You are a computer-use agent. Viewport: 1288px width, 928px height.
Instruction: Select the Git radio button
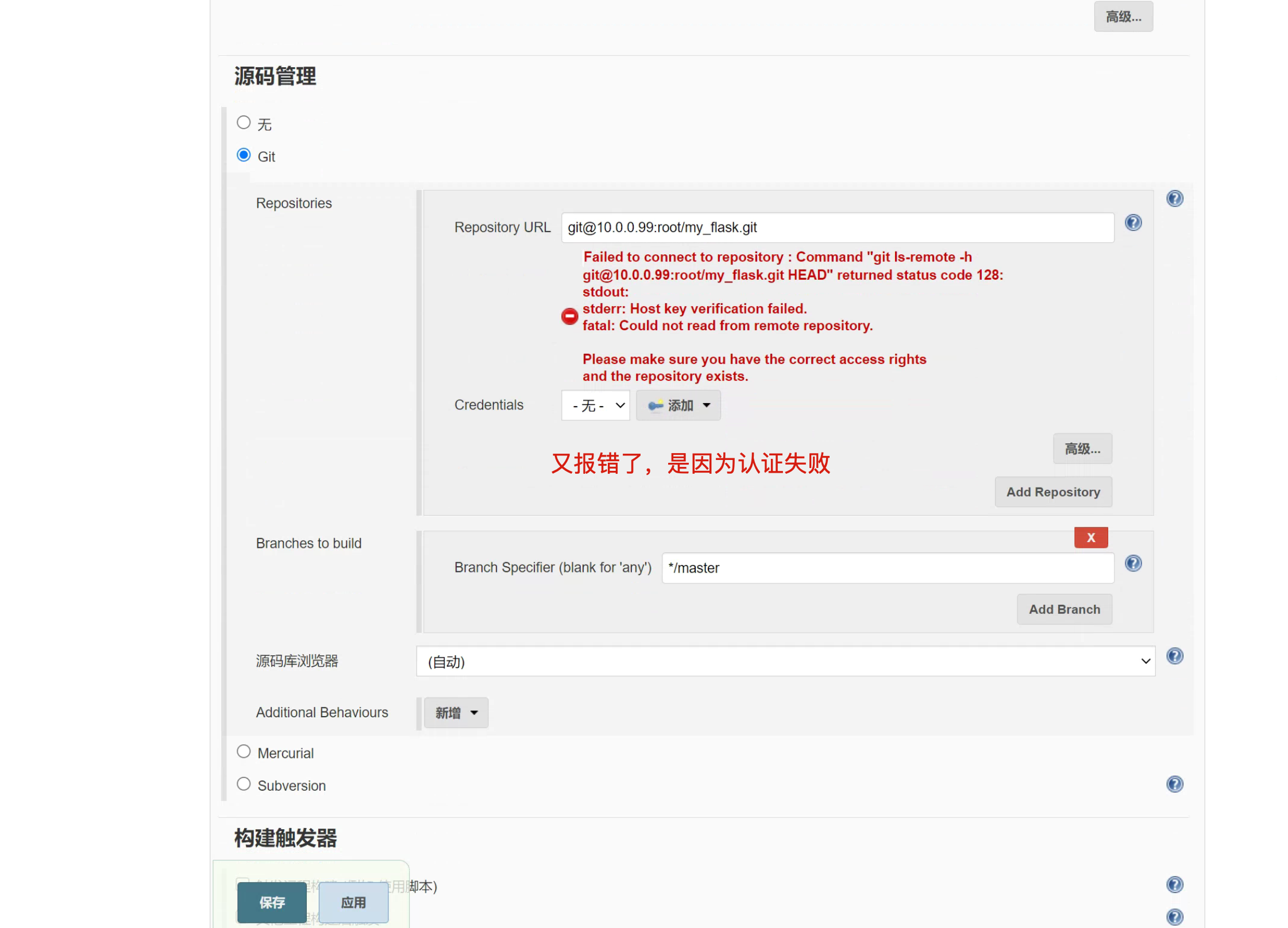coord(244,156)
